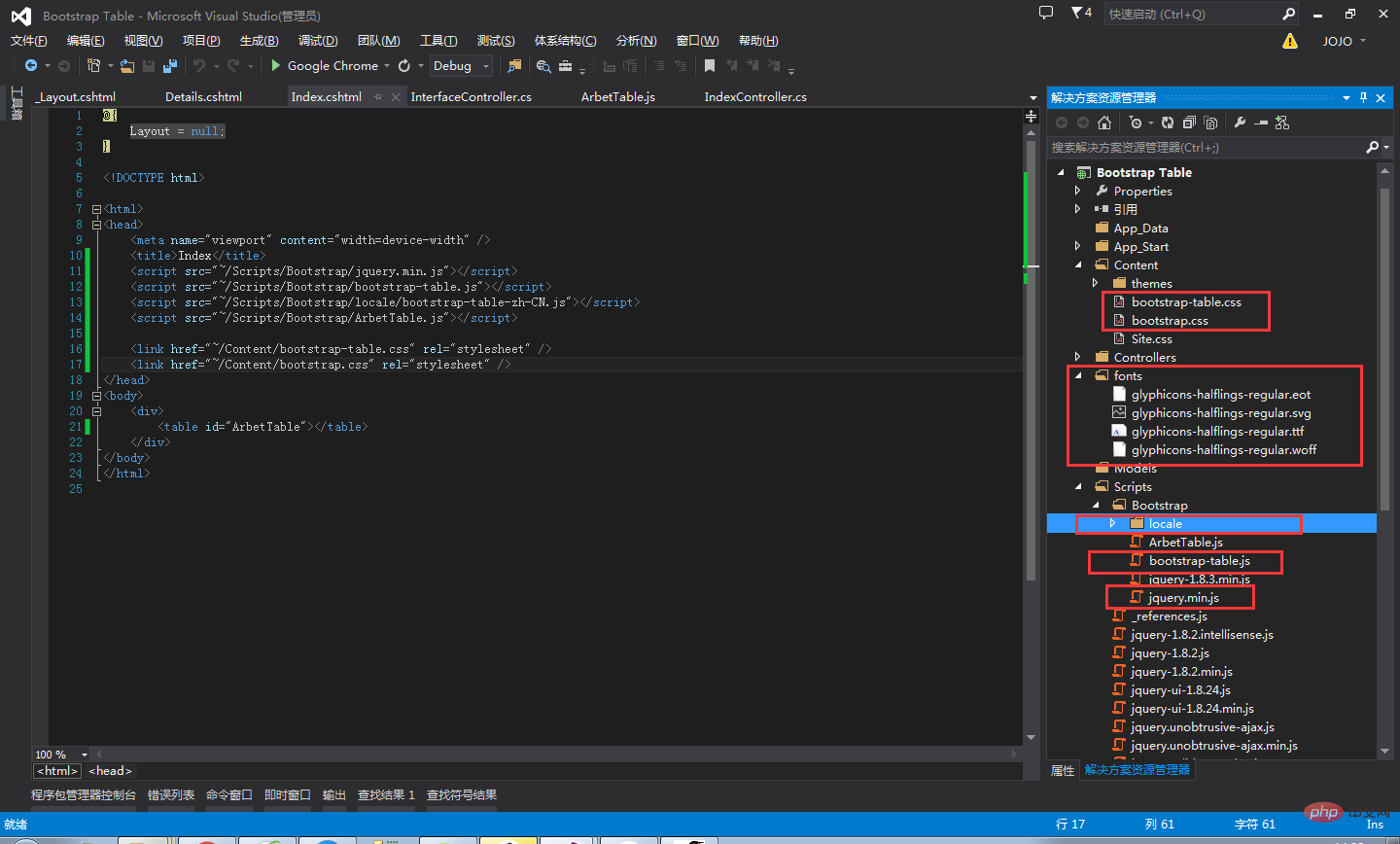The height and width of the screenshot is (844, 1400).
Task: Click the View Class Diagram icon
Action: 1282,123
